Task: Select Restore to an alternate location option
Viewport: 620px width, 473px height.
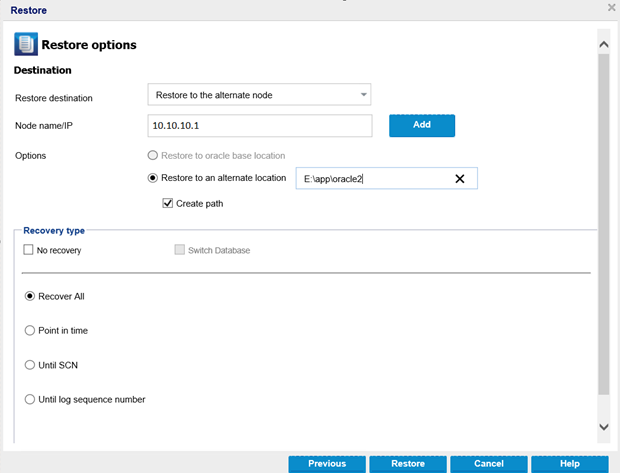Action: [x=153, y=178]
